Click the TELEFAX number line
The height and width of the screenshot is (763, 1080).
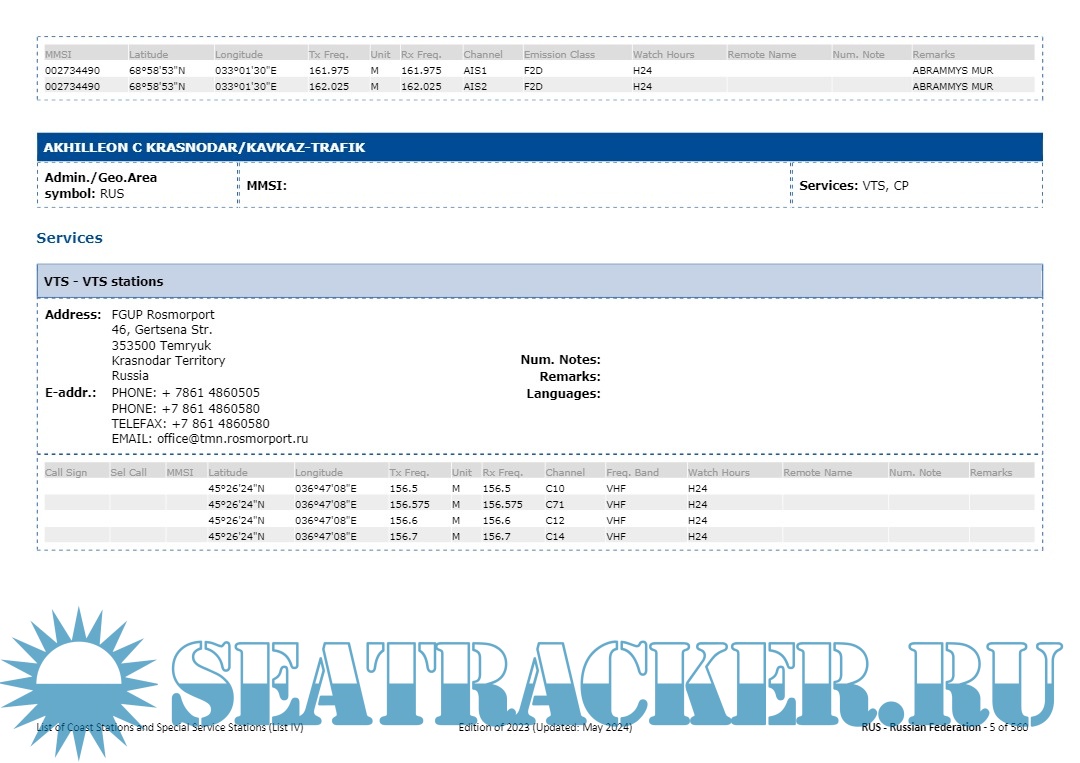[190, 423]
